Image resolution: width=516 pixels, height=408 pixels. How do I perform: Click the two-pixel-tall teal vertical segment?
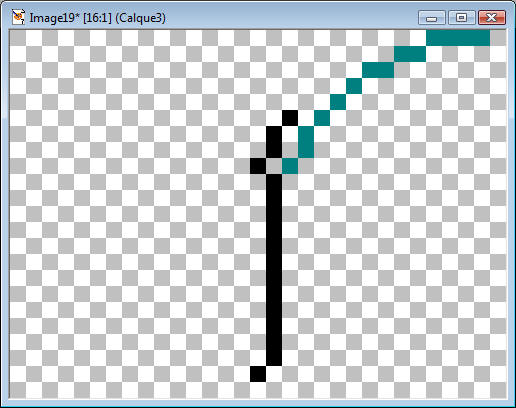[x=306, y=142]
